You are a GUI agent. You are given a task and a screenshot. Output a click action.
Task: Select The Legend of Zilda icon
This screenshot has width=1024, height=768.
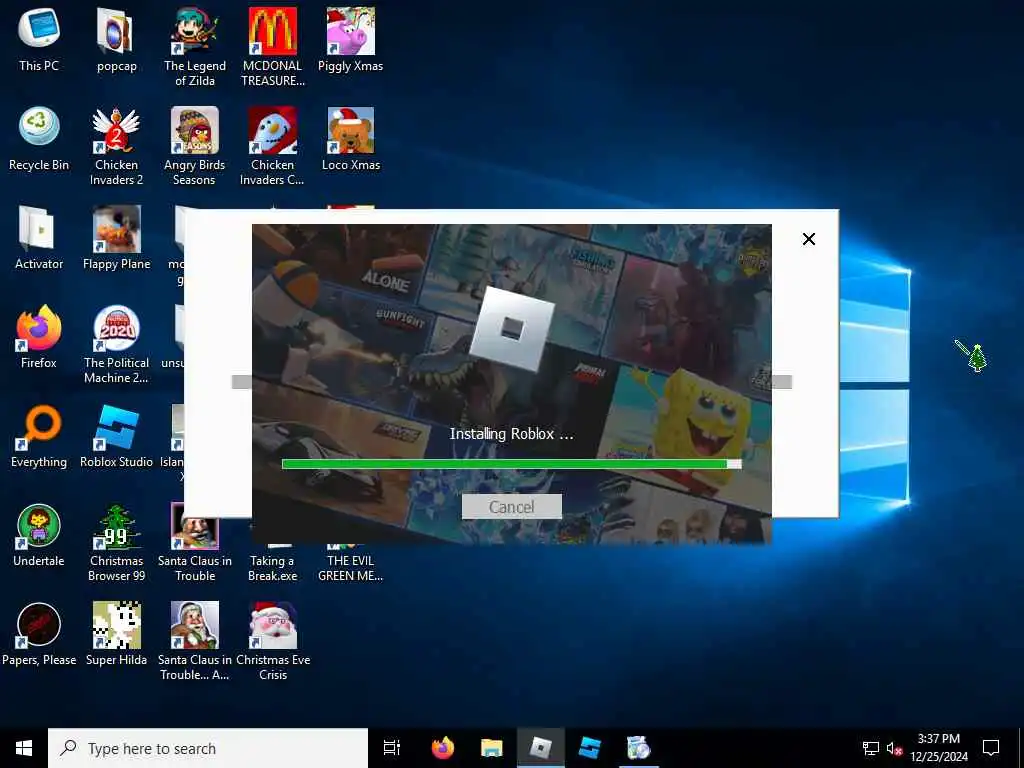(x=195, y=47)
